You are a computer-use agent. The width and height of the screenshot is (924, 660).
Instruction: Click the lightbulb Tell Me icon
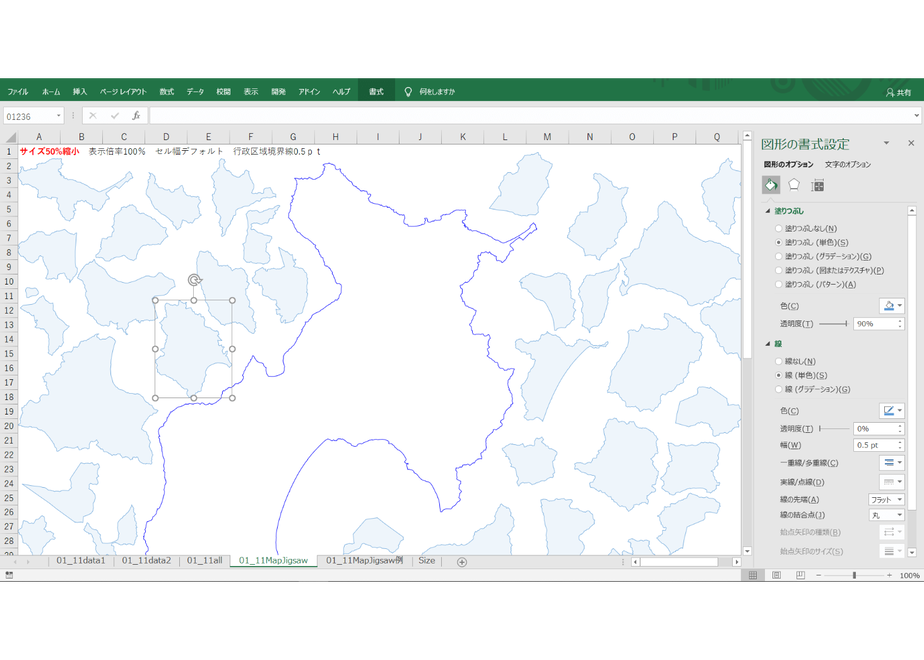pos(408,91)
